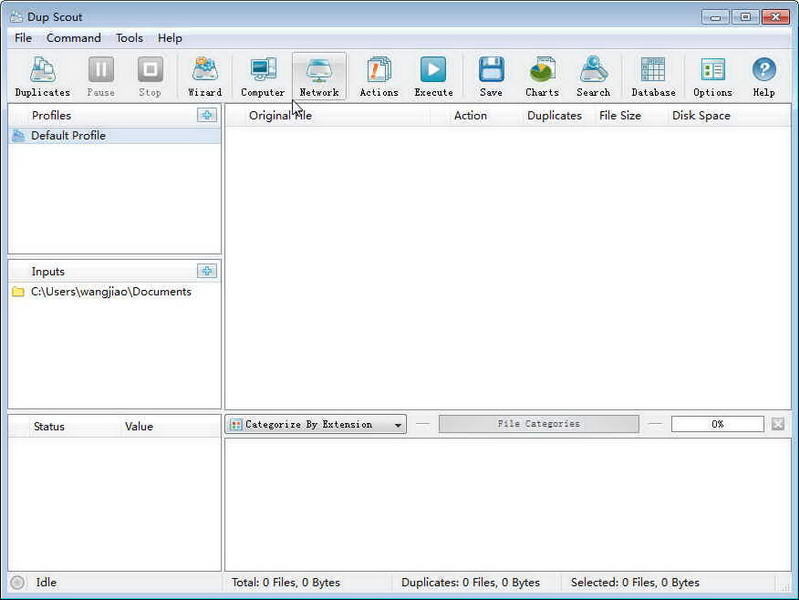Open the Options dialog
The height and width of the screenshot is (600, 799).
(x=712, y=76)
